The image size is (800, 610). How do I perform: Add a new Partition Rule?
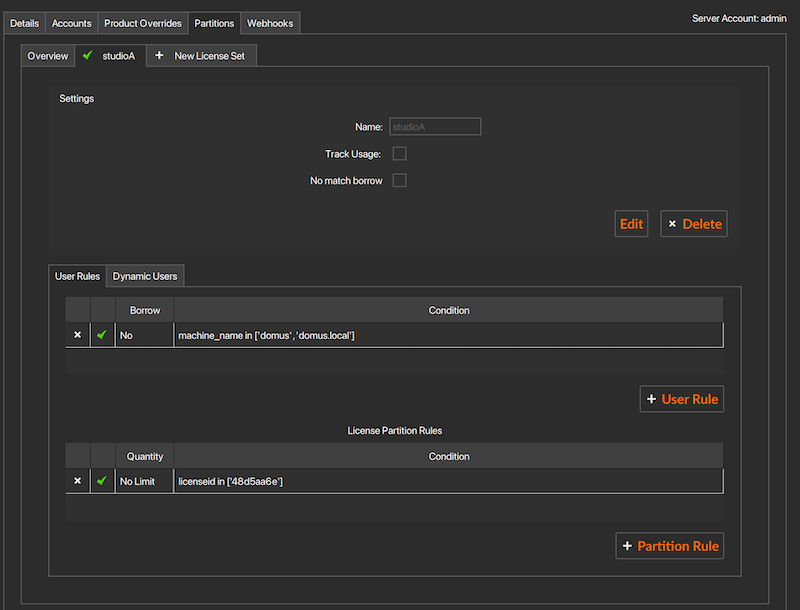tap(669, 546)
